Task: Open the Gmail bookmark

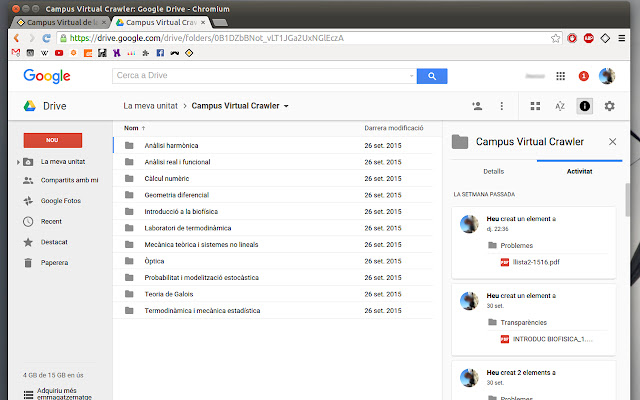Action: click(16, 53)
